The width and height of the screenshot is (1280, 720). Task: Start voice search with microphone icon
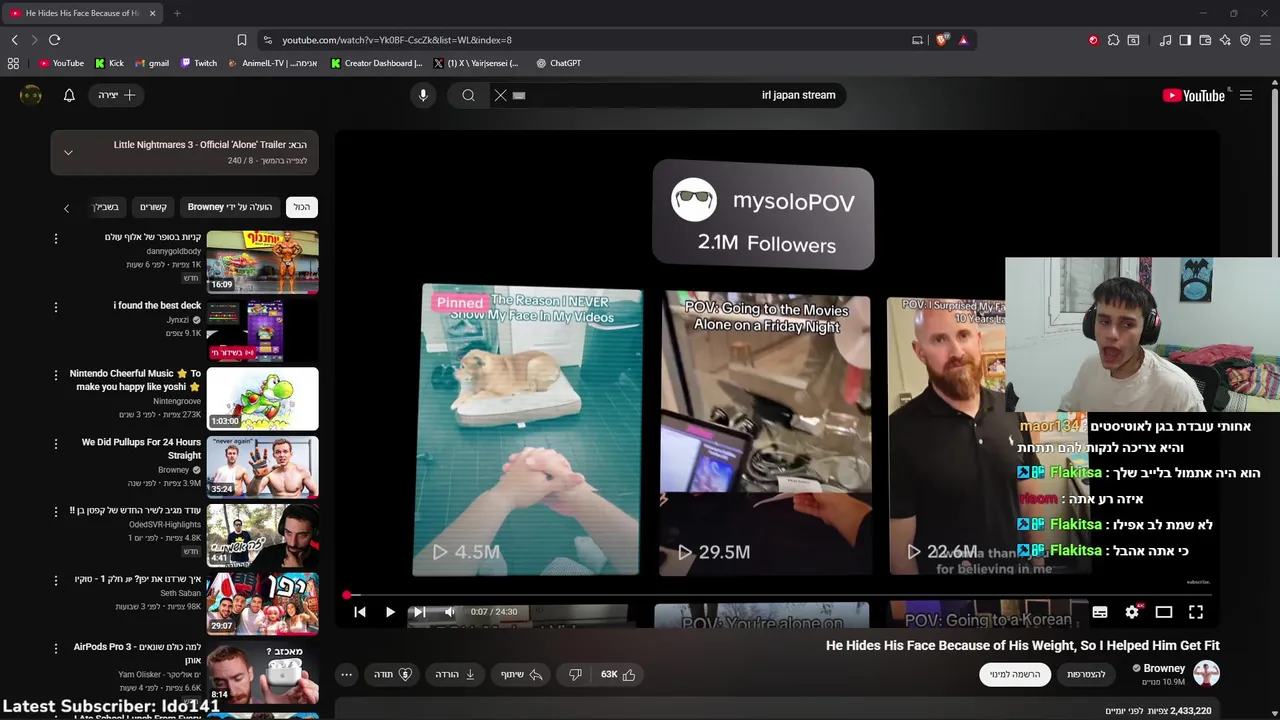(x=423, y=95)
